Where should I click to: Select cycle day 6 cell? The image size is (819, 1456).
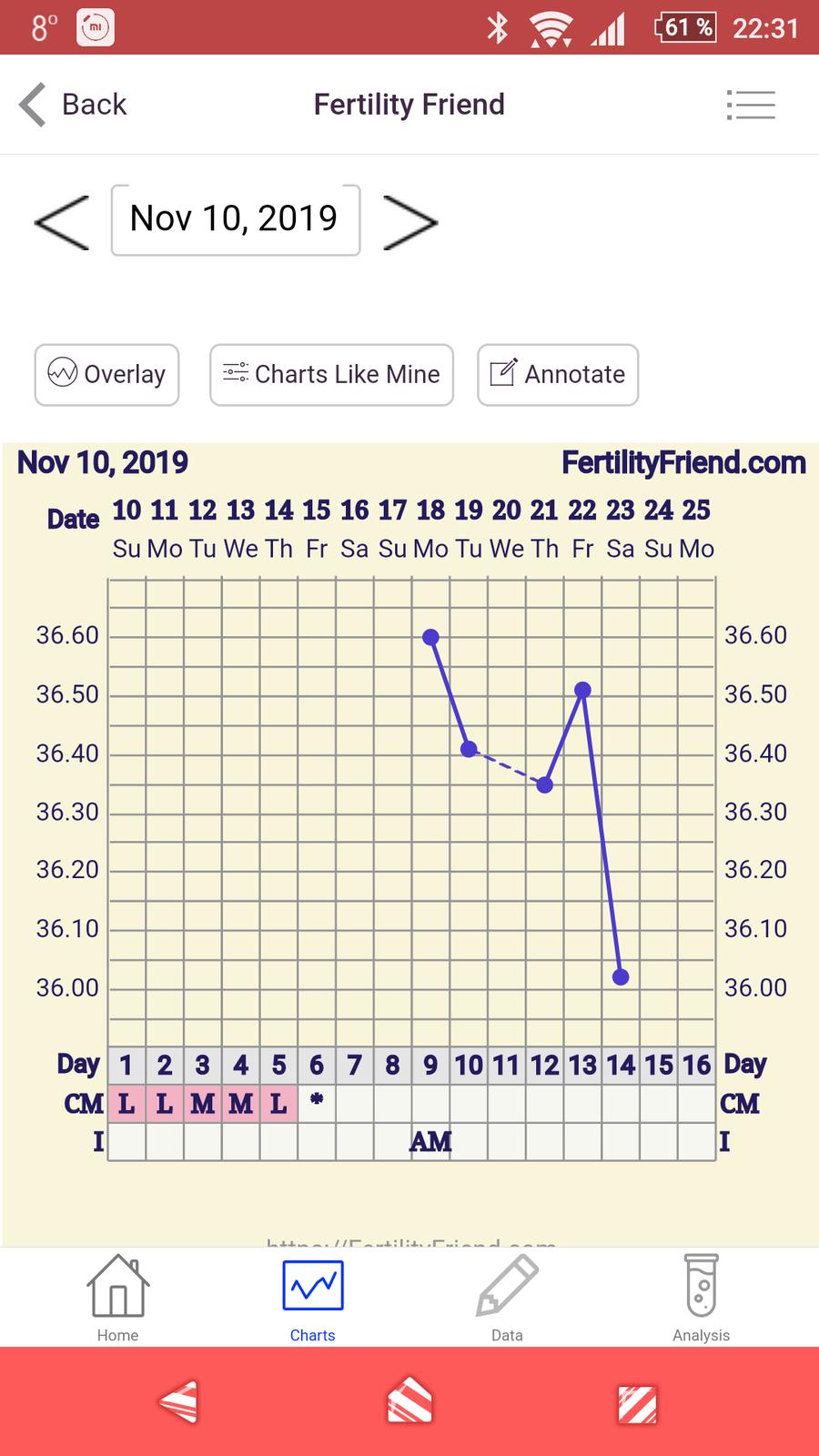tap(317, 1065)
